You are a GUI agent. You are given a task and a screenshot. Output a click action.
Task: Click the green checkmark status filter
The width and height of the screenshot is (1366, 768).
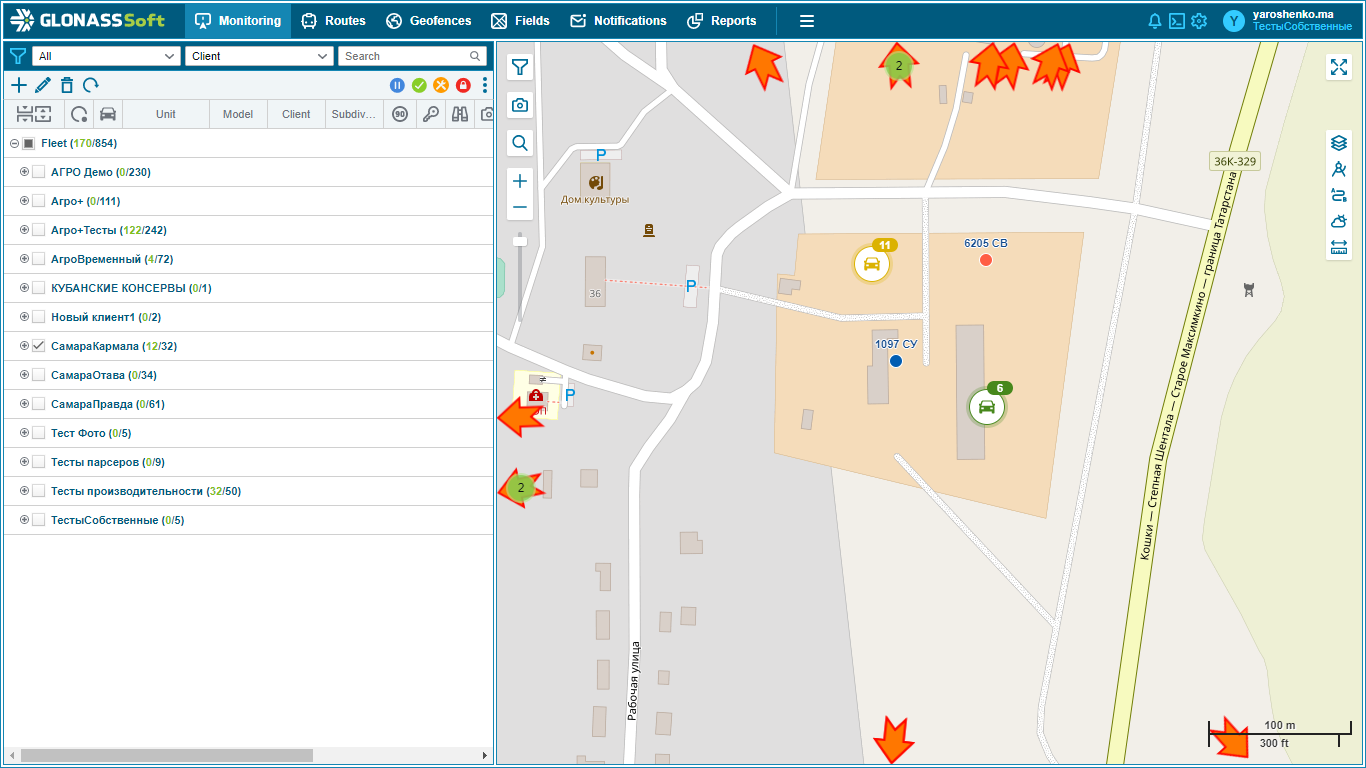(419, 86)
